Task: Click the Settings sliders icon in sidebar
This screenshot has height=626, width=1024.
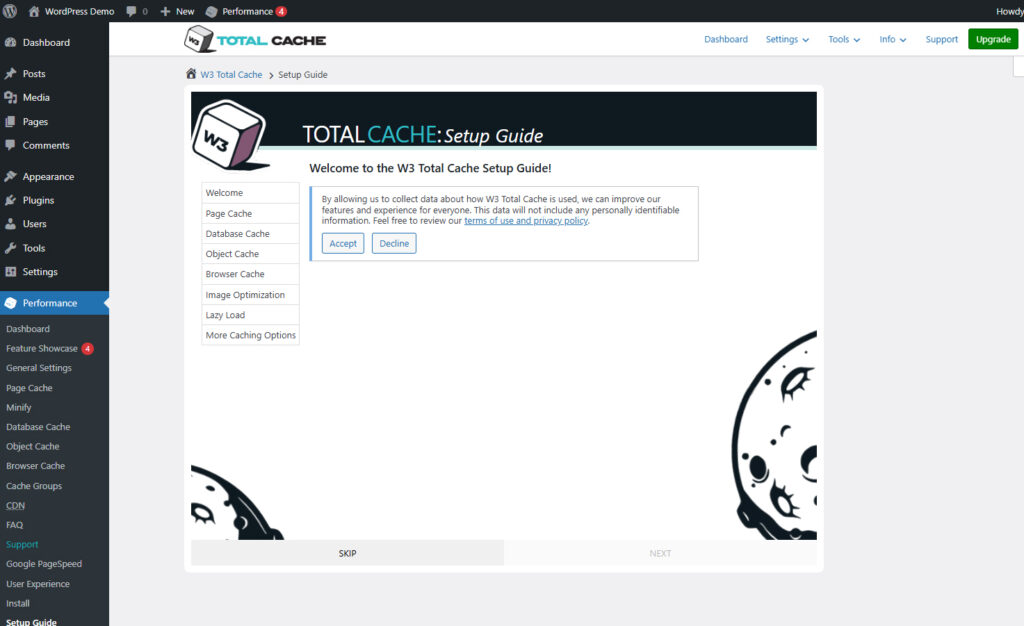Action: [x=10, y=272]
